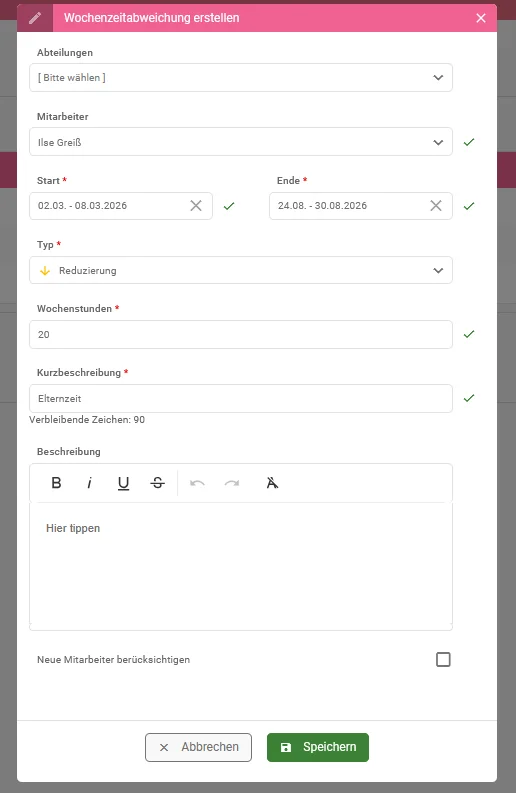The image size is (516, 793).
Task: Focus the Wochenstunden input field
Action: tap(241, 334)
